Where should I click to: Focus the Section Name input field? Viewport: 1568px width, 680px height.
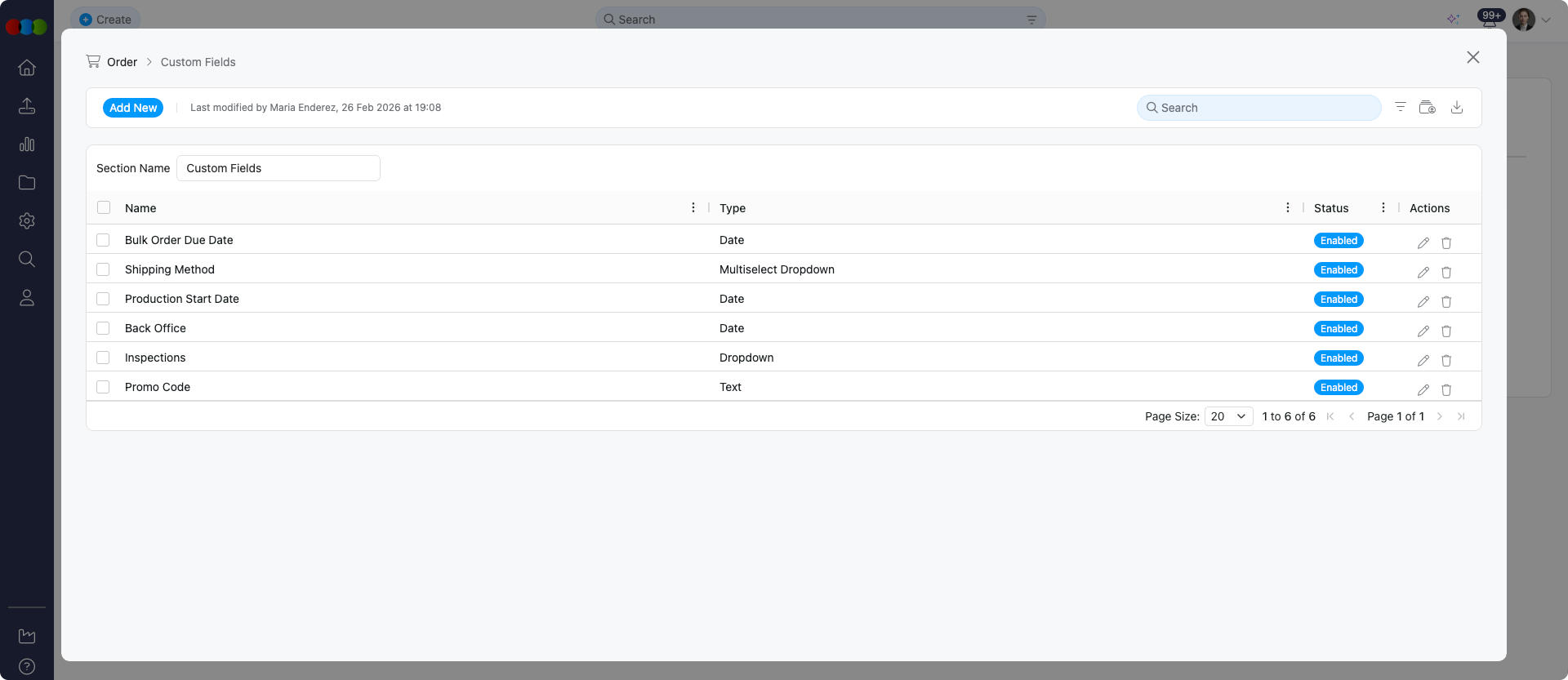tap(278, 168)
